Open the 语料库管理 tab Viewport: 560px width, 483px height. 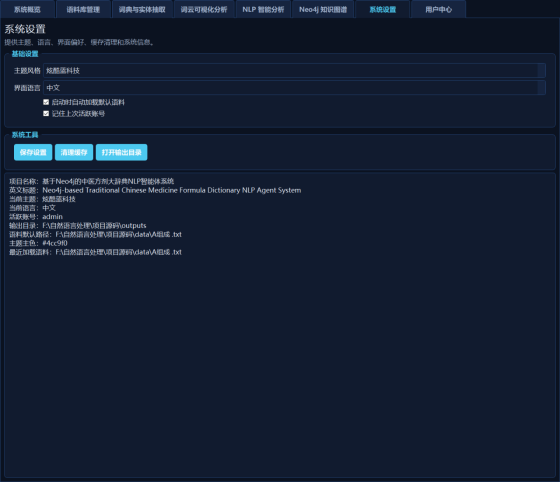83,9
